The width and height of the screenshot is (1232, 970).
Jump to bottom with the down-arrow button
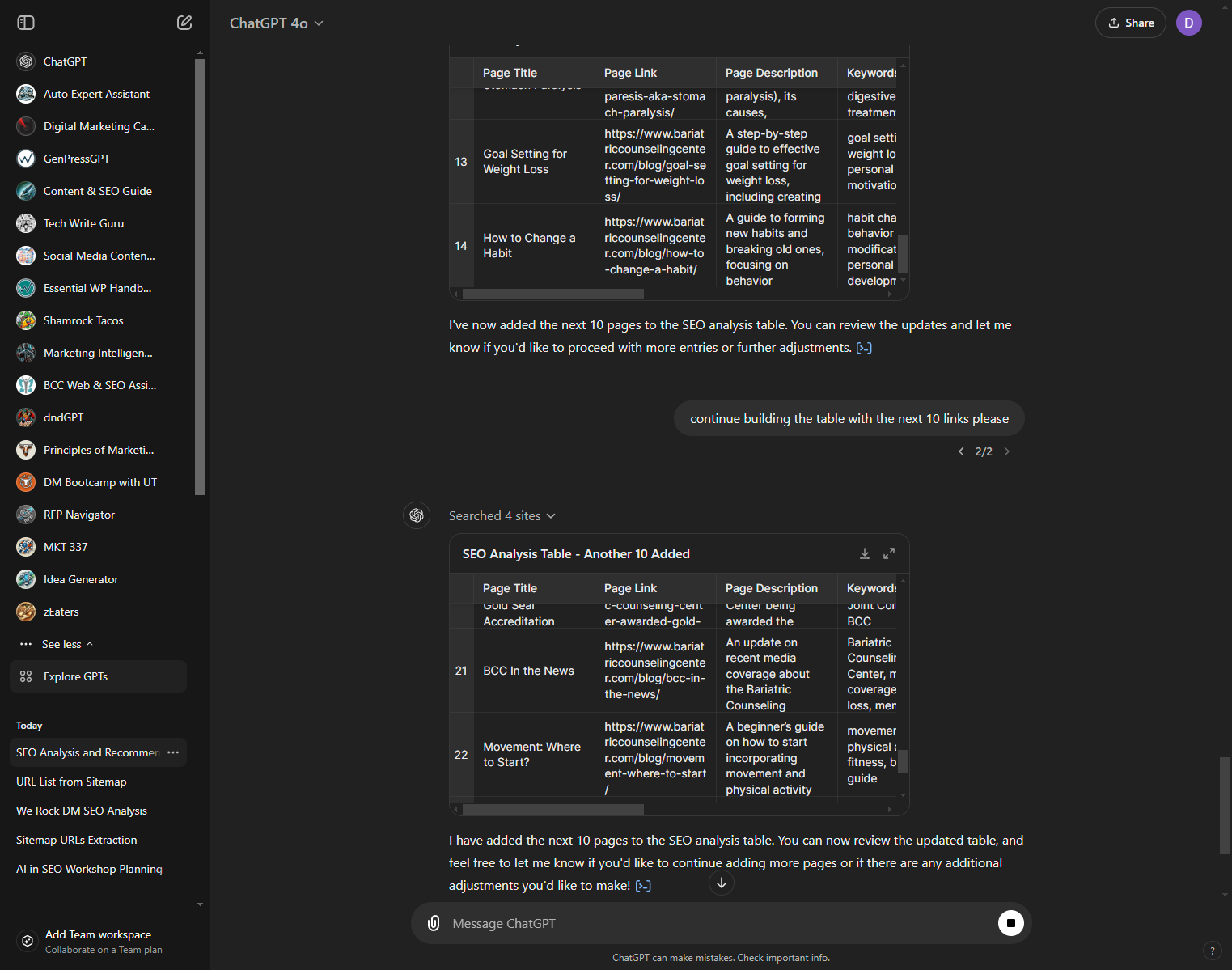722,883
